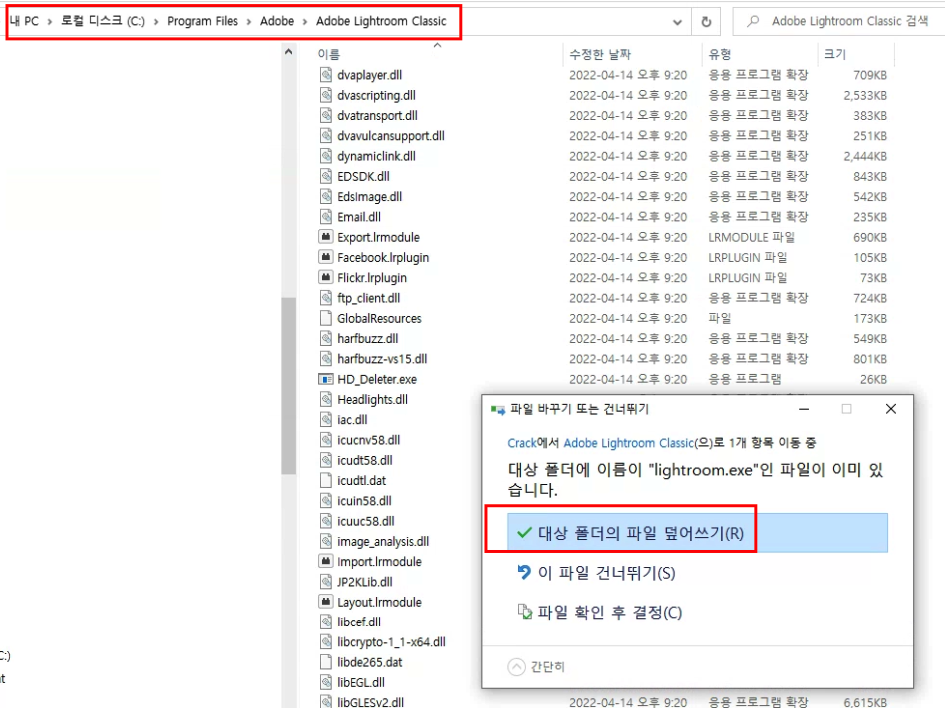Minimize the file replace dialog

804,409
